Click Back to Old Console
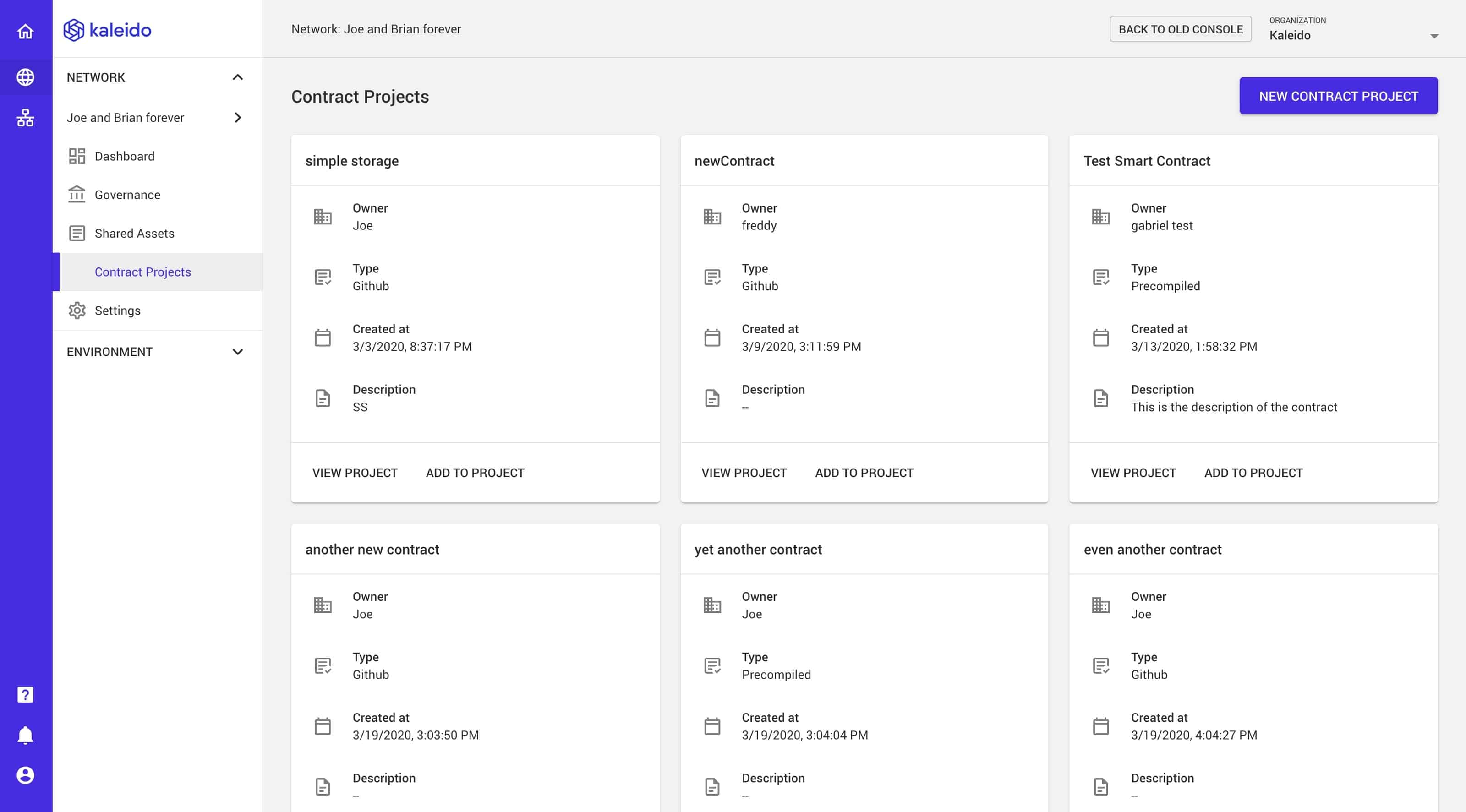The width and height of the screenshot is (1466, 812). pos(1180,29)
